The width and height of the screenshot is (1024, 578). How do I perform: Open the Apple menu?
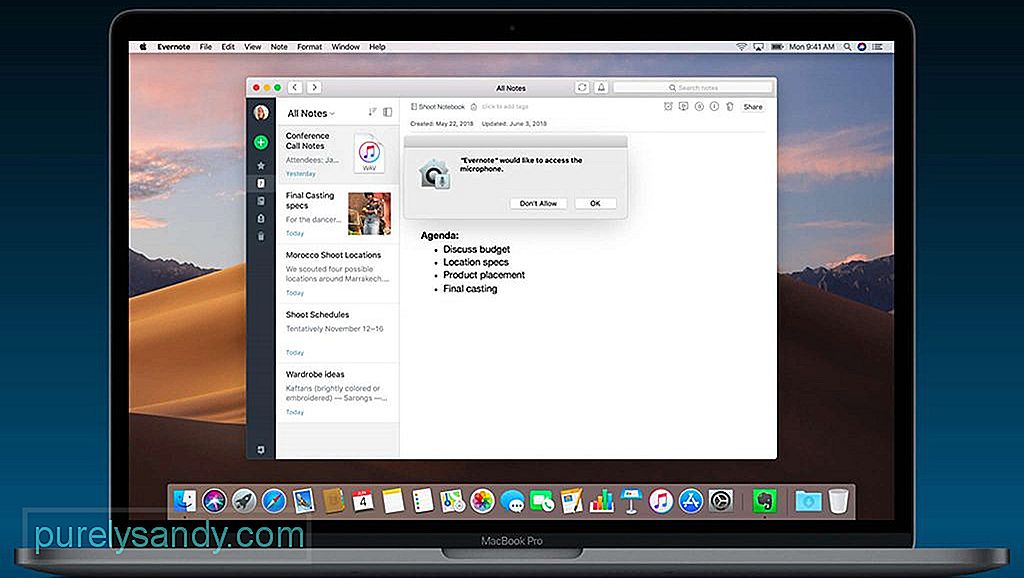coord(143,46)
